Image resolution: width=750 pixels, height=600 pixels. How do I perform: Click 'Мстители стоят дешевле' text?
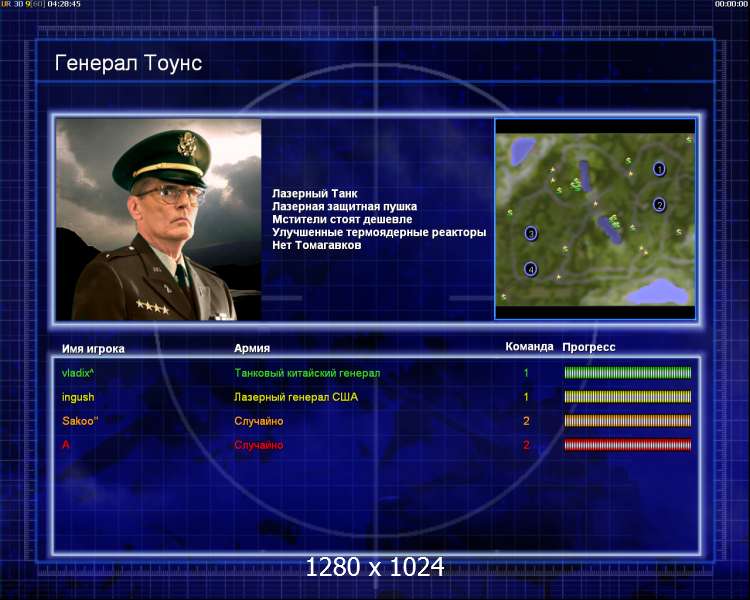point(342,219)
